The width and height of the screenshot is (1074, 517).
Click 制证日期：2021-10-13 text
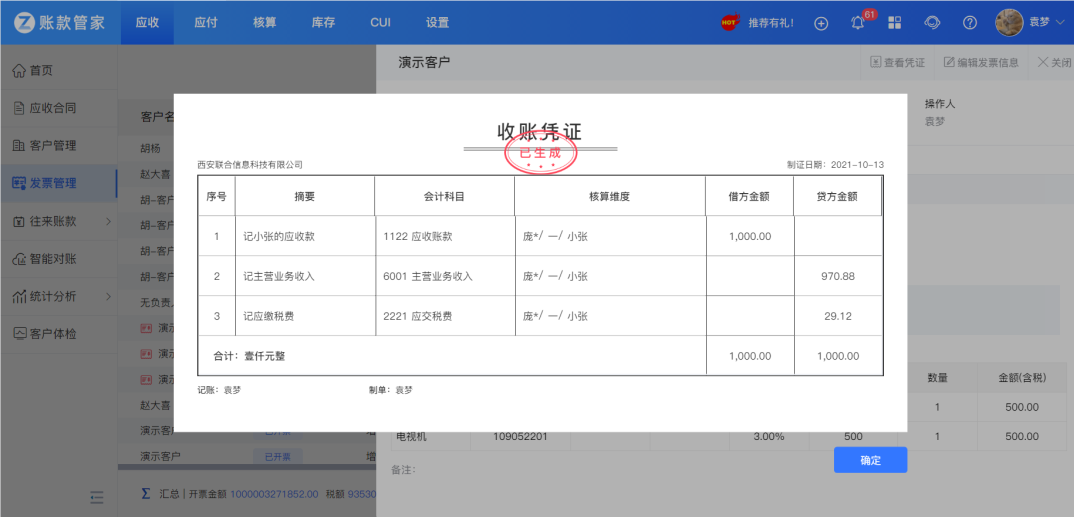click(836, 165)
